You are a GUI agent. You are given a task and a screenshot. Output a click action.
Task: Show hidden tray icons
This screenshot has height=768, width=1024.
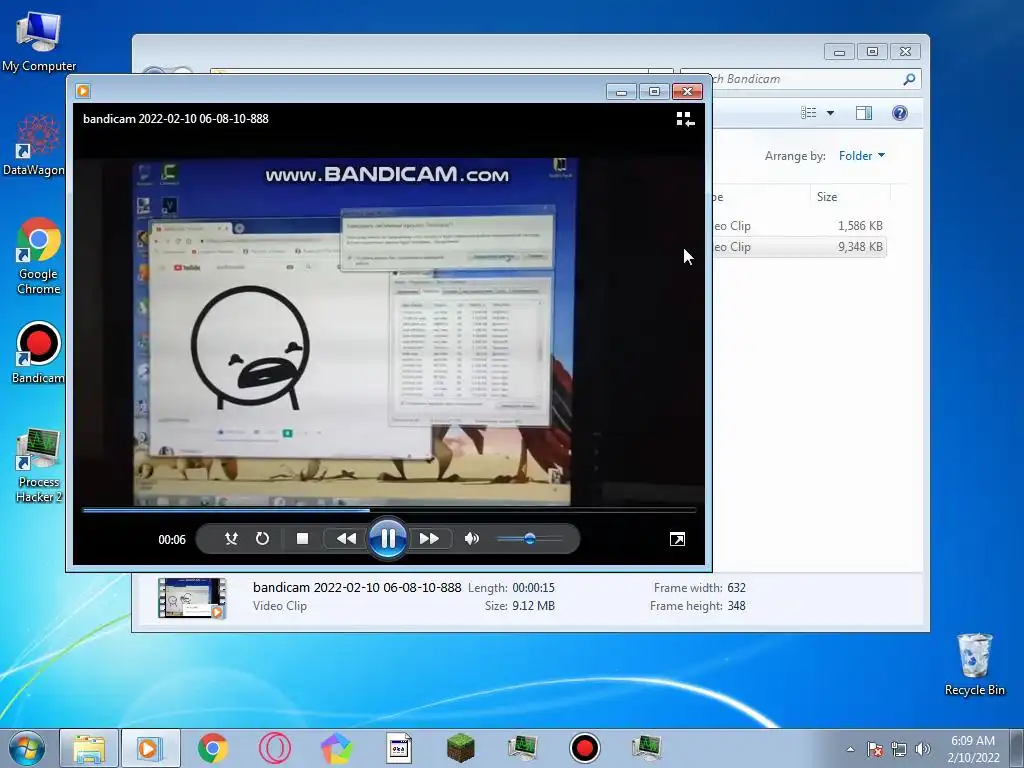(x=850, y=749)
